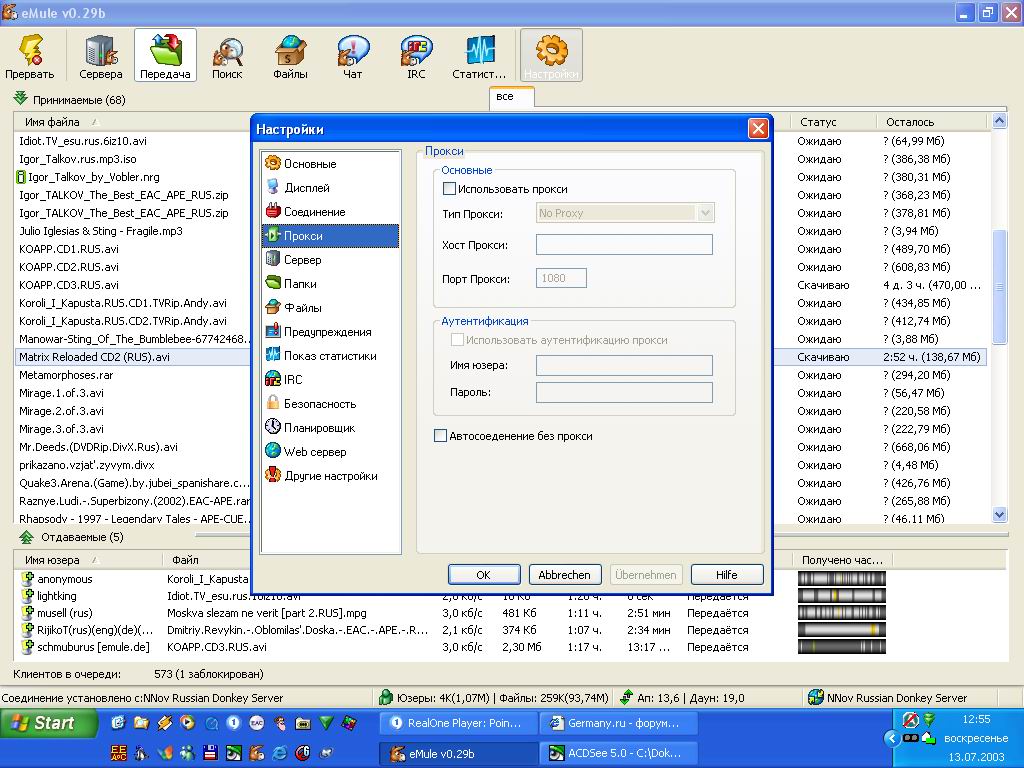The image size is (1024, 768).
Task: Click the Порт Прокси field
Action: tap(561, 278)
